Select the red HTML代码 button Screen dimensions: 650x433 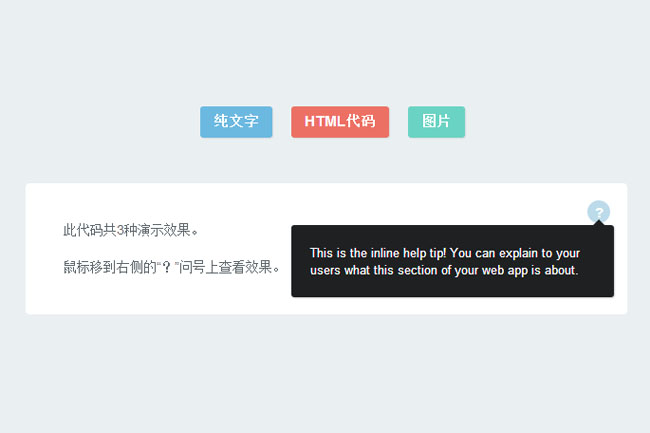(340, 122)
